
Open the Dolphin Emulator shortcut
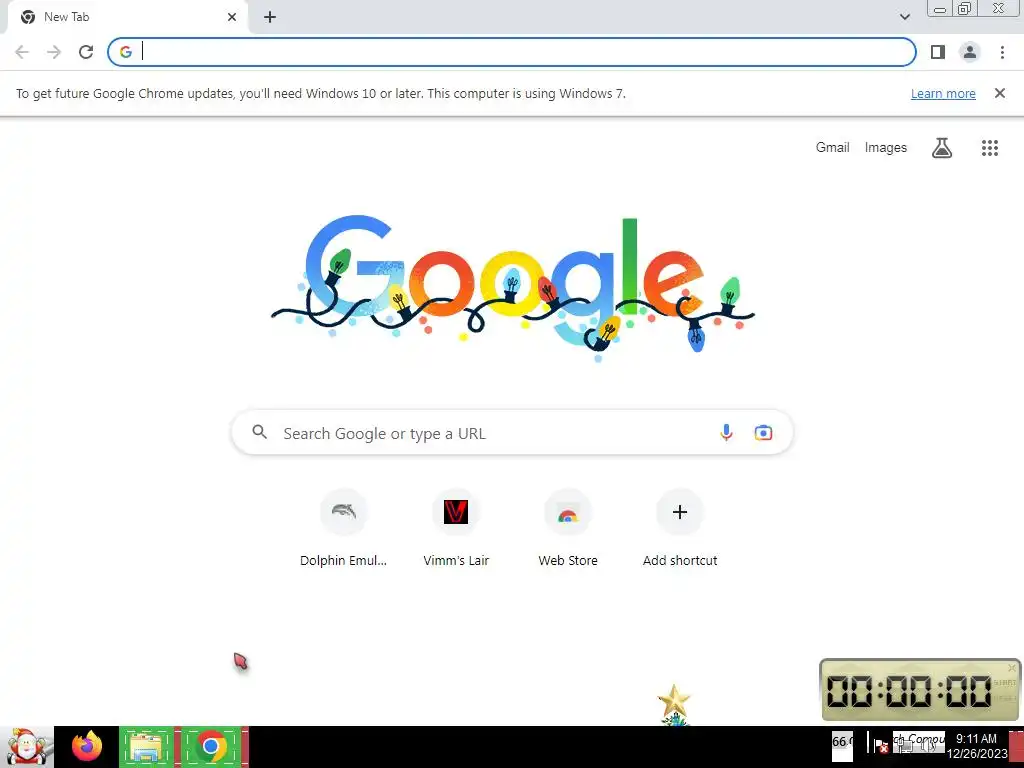[344, 528]
